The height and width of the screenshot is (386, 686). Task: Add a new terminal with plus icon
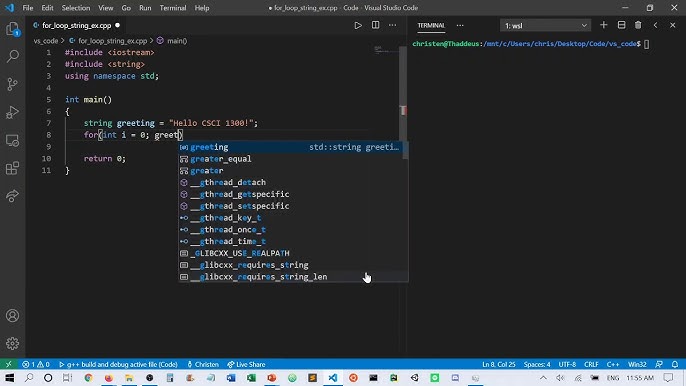pos(604,25)
